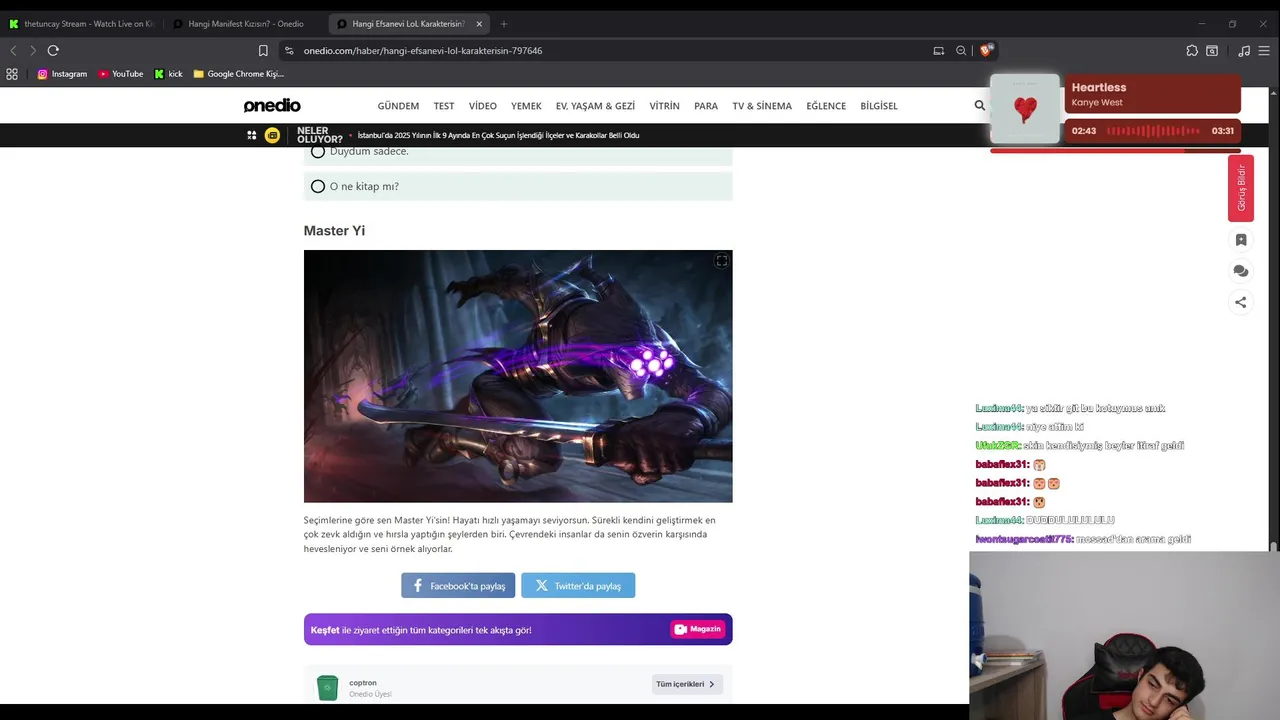
Task: Open the EV, YAŞAM & GEZİ section
Action: point(595,105)
